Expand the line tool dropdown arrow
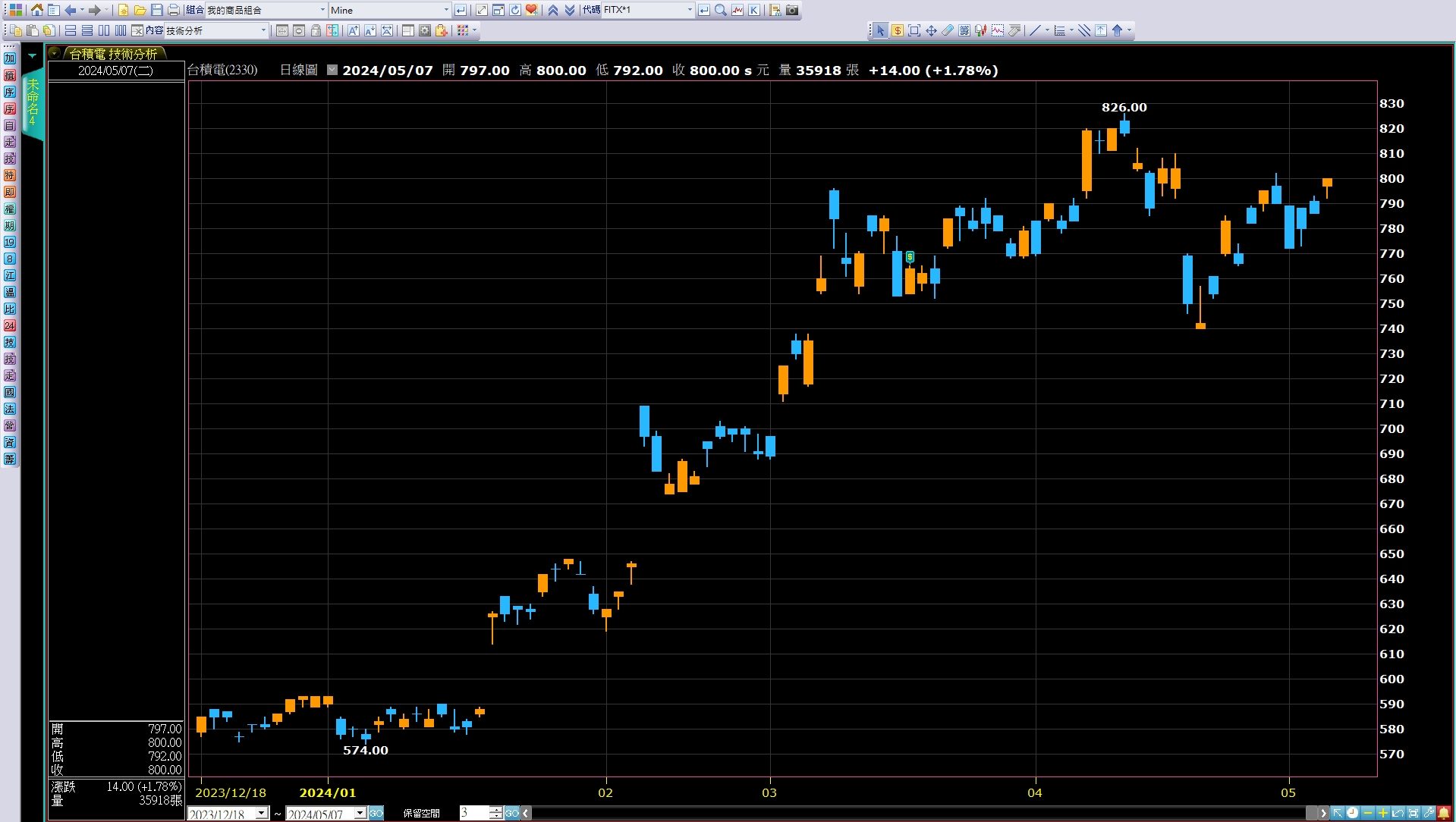Image resolution: width=1456 pixels, height=822 pixels. (1047, 30)
